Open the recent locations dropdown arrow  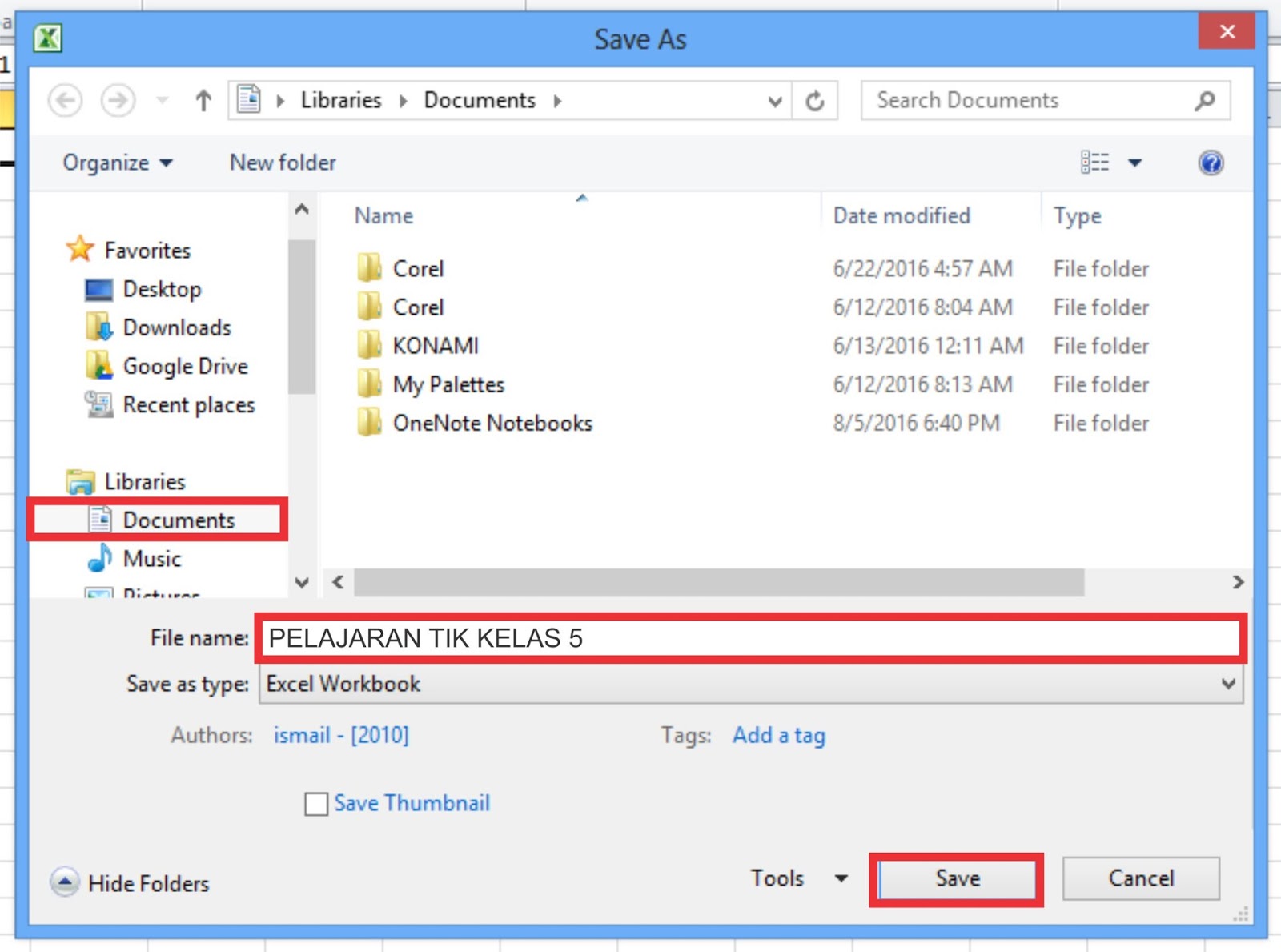(x=163, y=101)
